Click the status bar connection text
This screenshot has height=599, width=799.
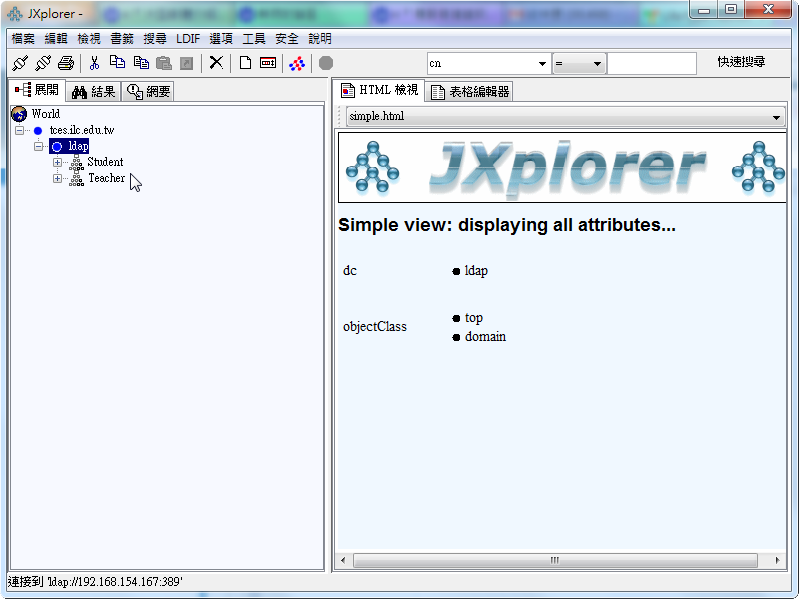[95, 582]
